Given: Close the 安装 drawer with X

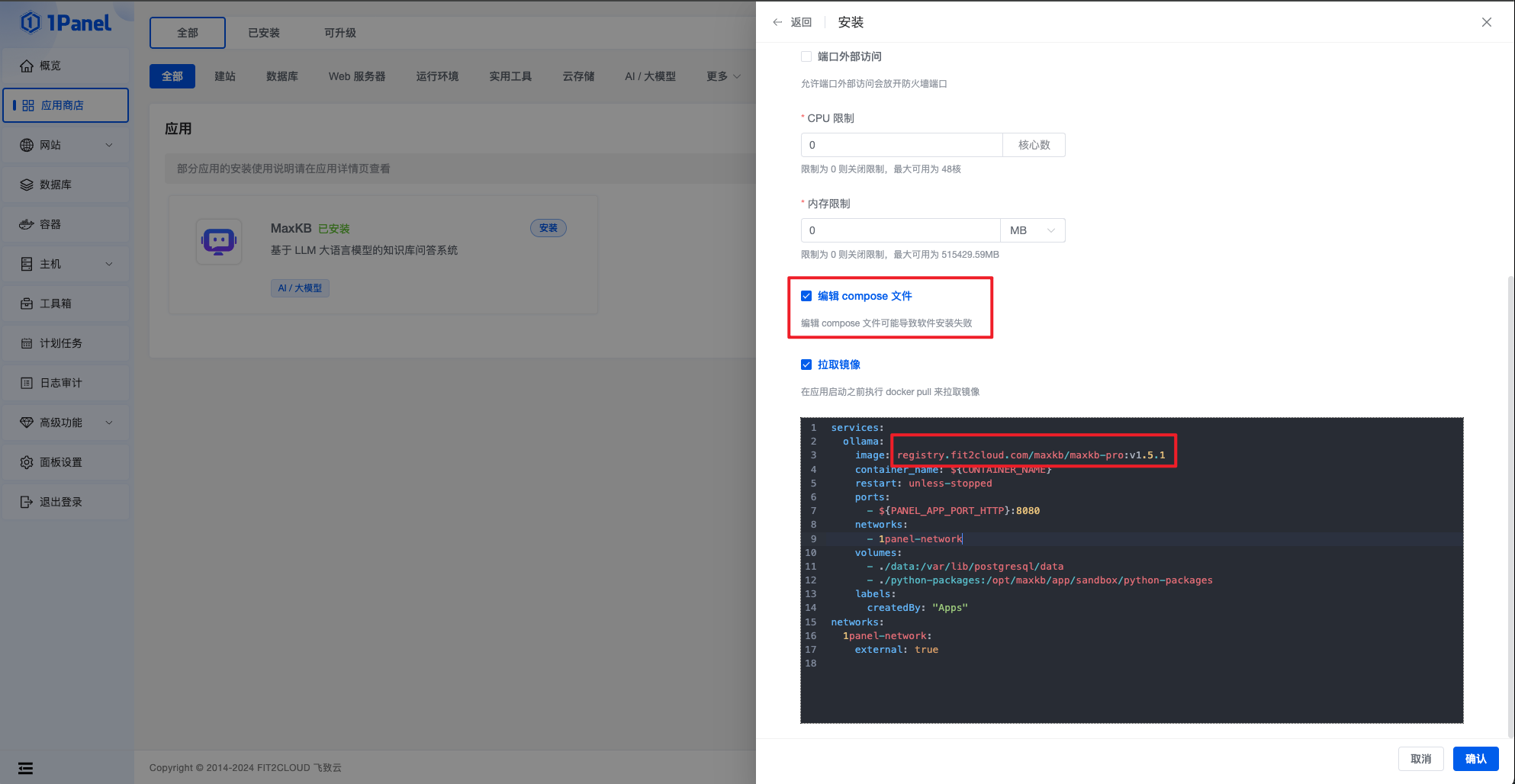Looking at the screenshot, I should (x=1487, y=22).
